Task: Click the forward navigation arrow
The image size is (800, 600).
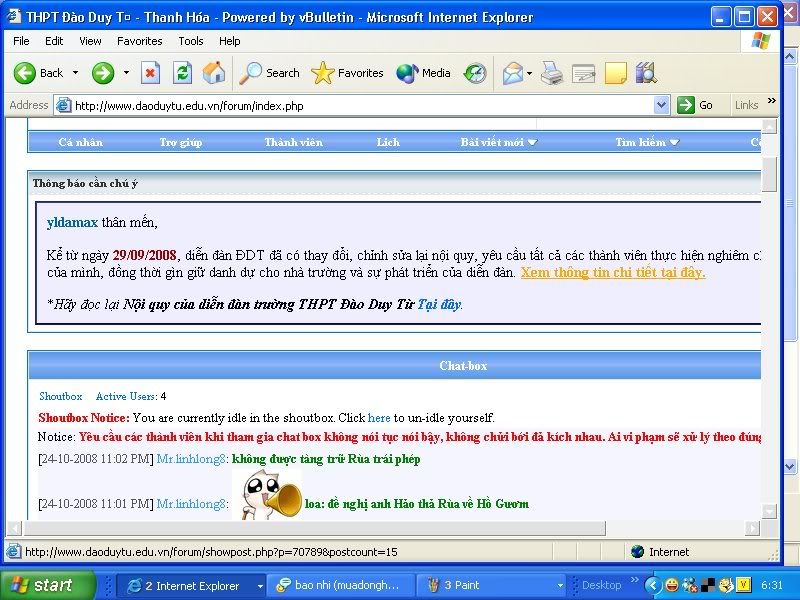Action: coord(102,73)
